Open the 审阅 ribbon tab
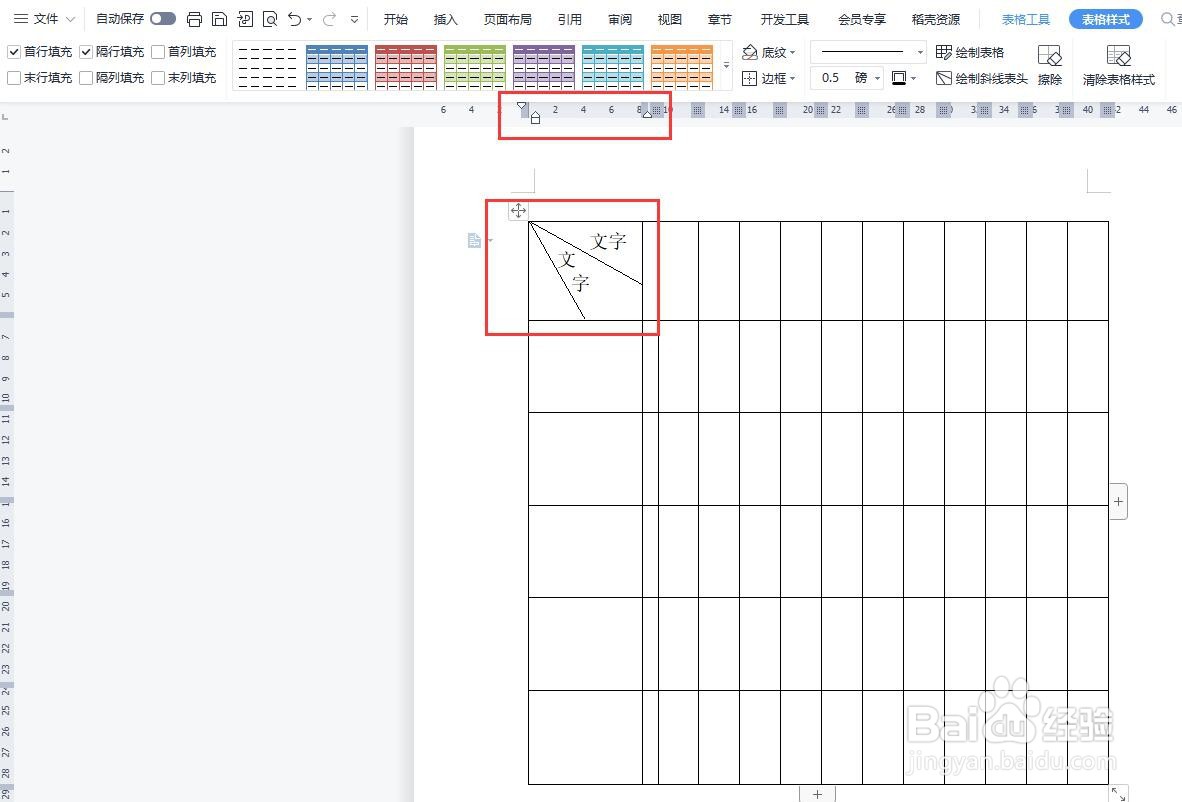Image resolution: width=1182 pixels, height=802 pixels. tap(619, 18)
